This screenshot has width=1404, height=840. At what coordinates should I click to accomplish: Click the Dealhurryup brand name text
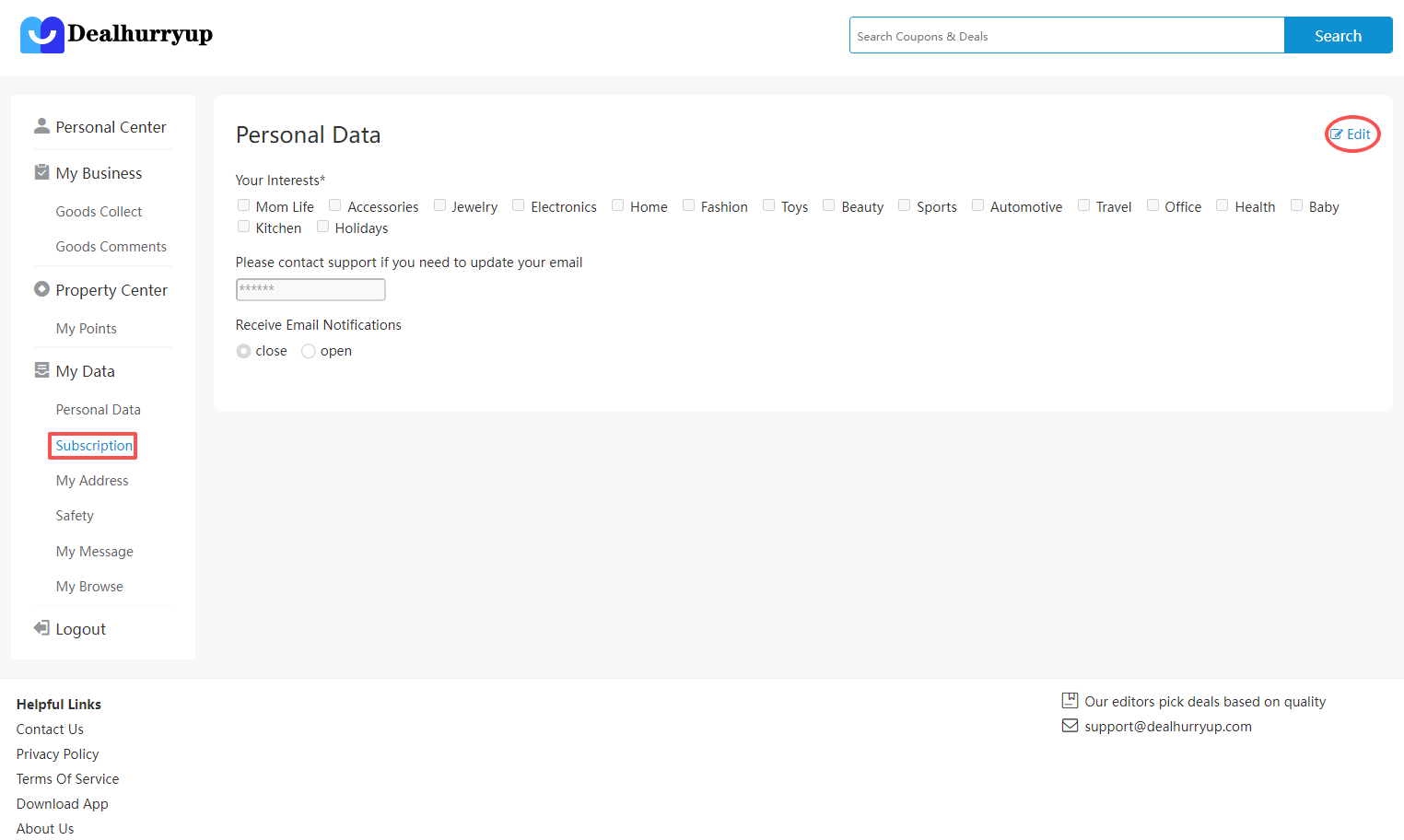coord(140,34)
